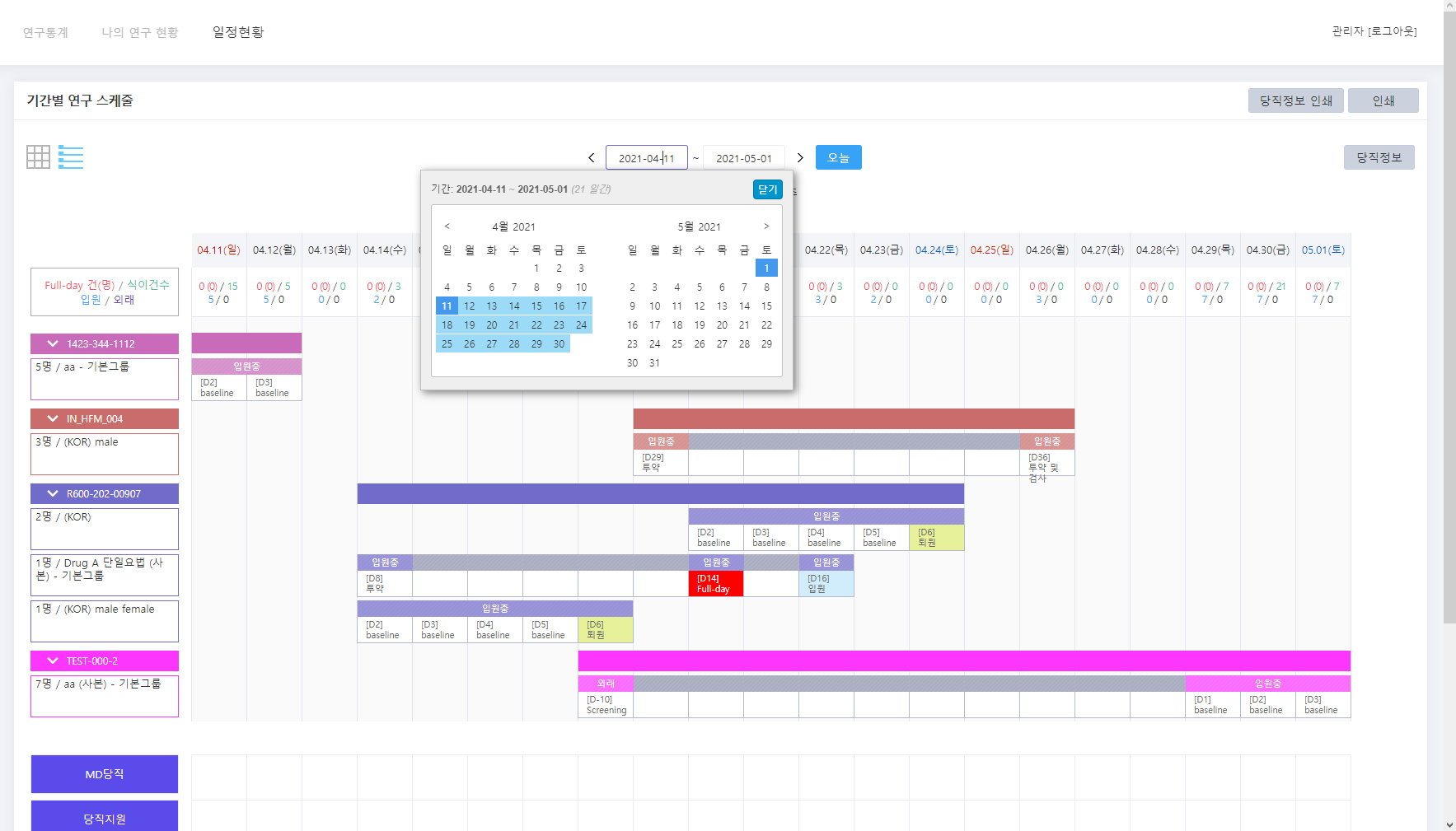Image resolution: width=1456 pixels, height=831 pixels.
Task: Collapse the R600-202-00907 study group
Action: (x=53, y=494)
